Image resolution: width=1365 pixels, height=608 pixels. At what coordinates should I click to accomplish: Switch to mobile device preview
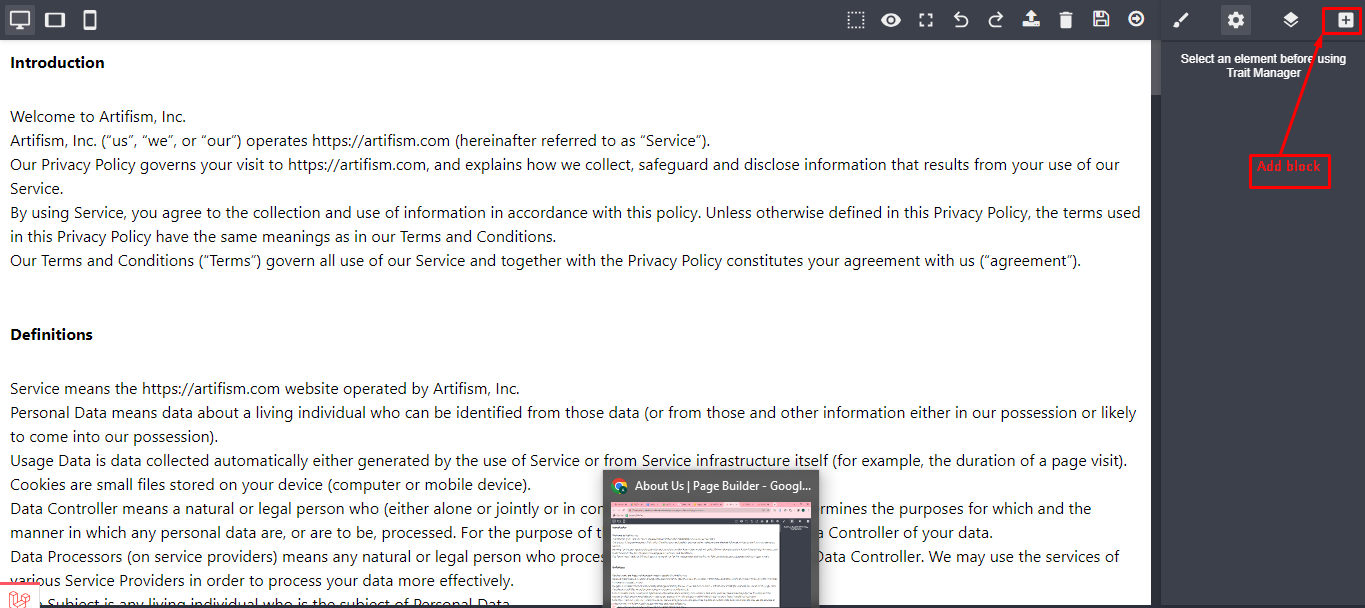click(x=90, y=20)
